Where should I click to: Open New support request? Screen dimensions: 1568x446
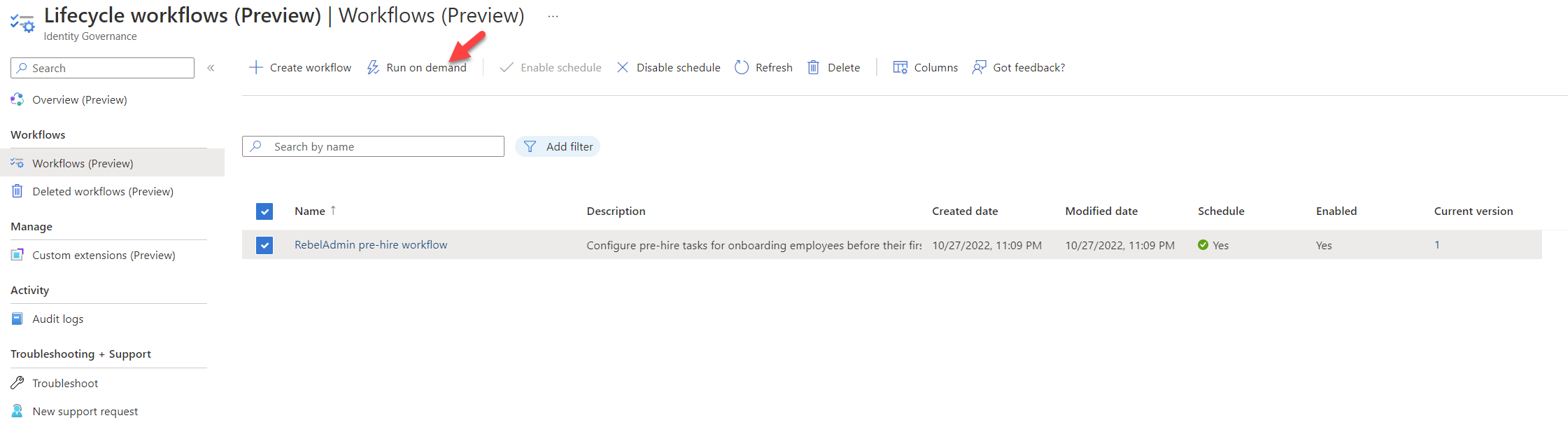coord(85,411)
